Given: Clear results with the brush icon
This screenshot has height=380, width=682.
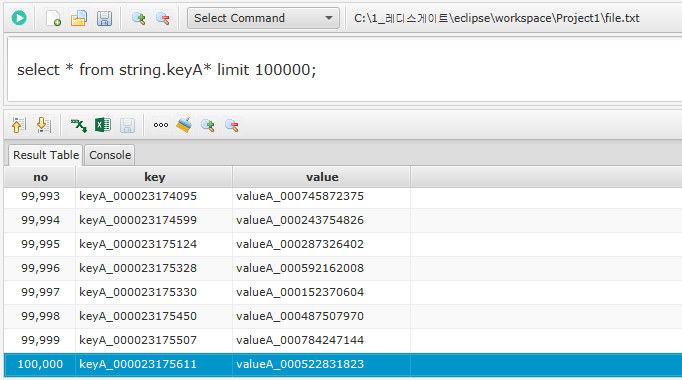Looking at the screenshot, I should [x=184, y=125].
